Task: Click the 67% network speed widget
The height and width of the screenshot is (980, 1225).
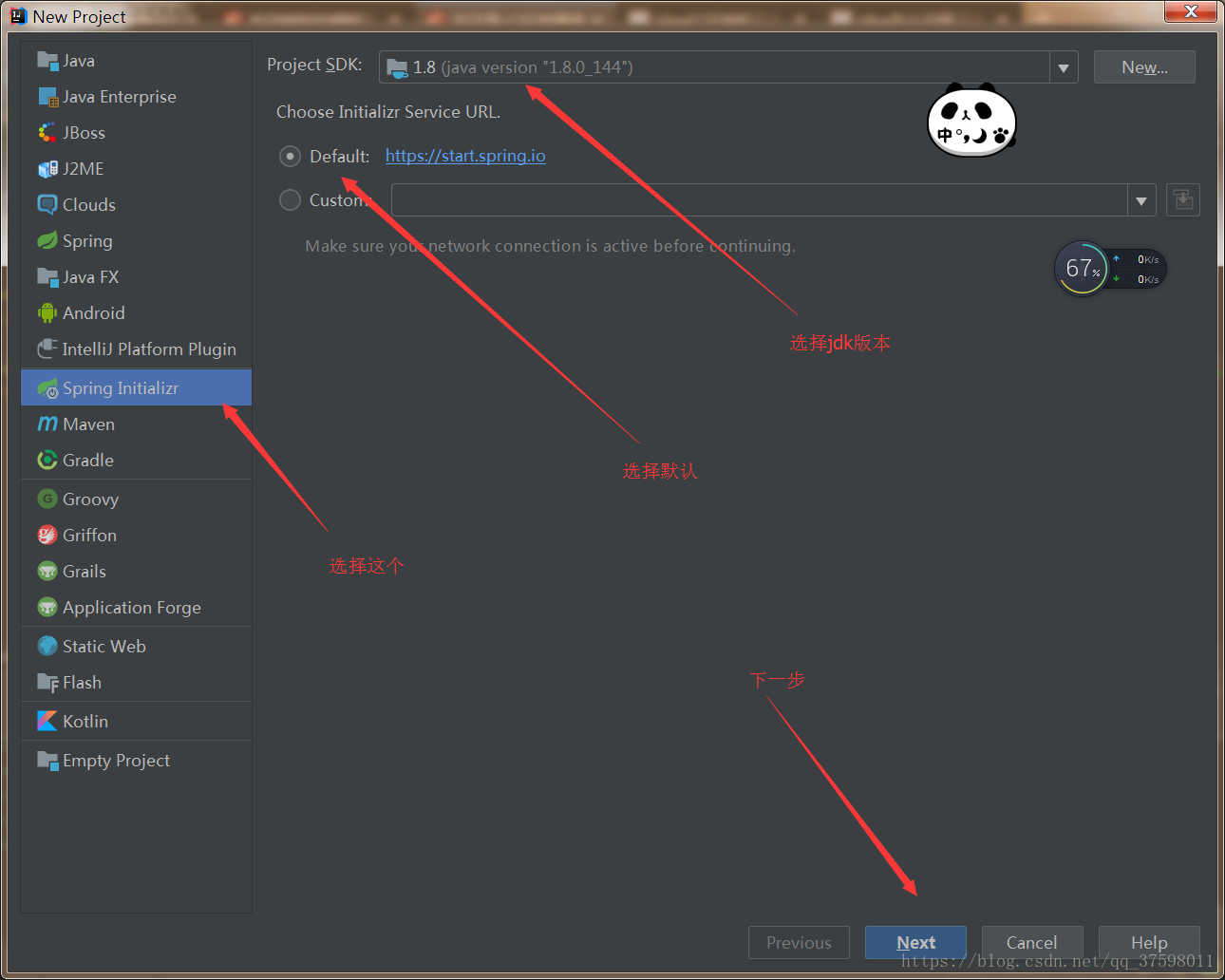Action: click(1110, 269)
